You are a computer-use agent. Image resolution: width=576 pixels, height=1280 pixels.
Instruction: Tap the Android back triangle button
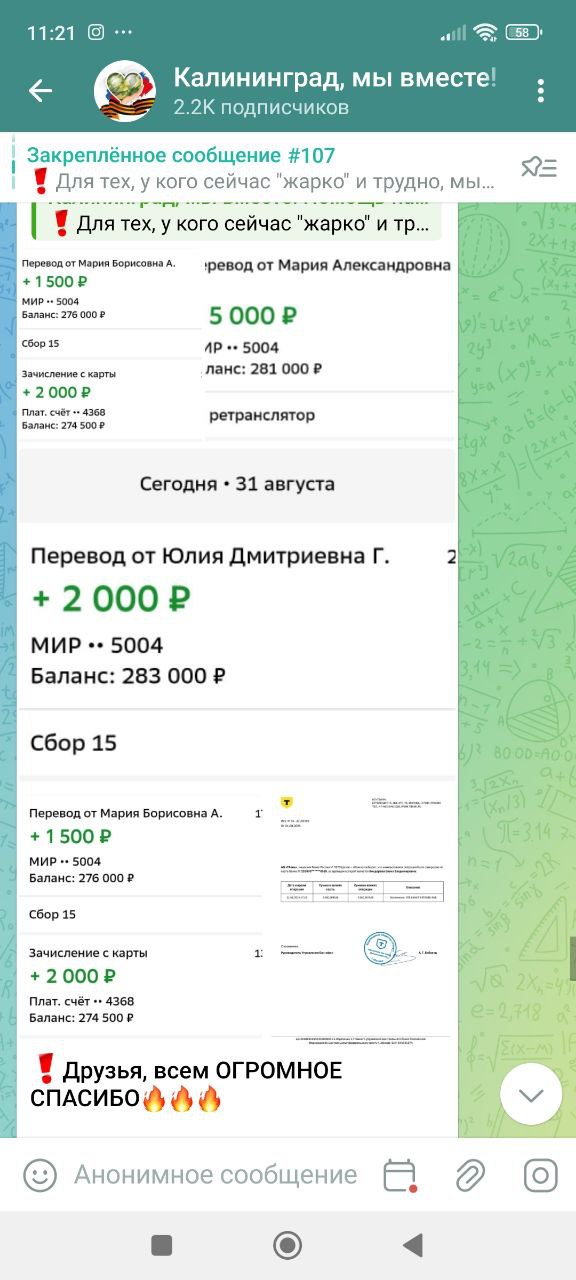[412, 1245]
